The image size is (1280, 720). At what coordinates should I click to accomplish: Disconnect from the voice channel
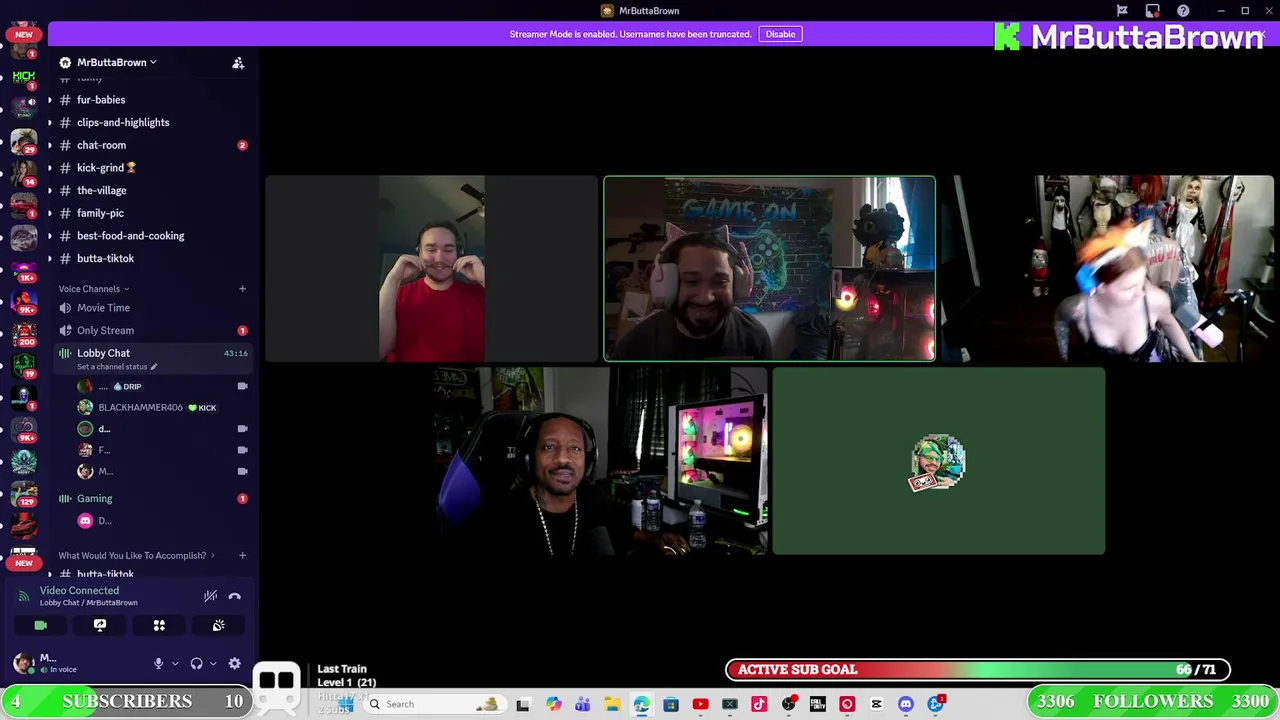(x=235, y=596)
